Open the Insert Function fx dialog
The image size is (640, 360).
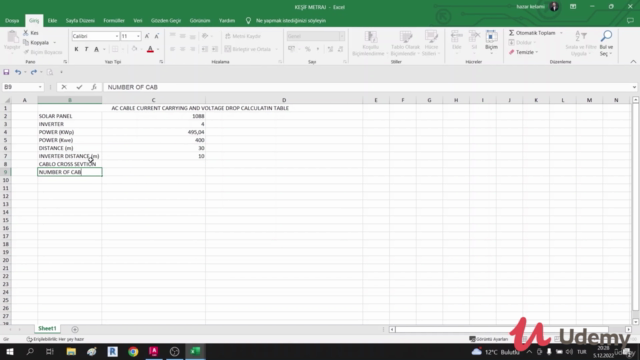tap(94, 87)
